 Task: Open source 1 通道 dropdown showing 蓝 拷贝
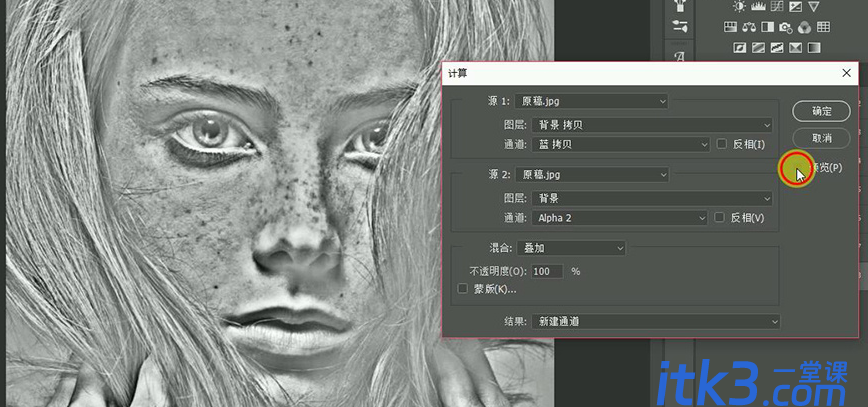point(621,145)
